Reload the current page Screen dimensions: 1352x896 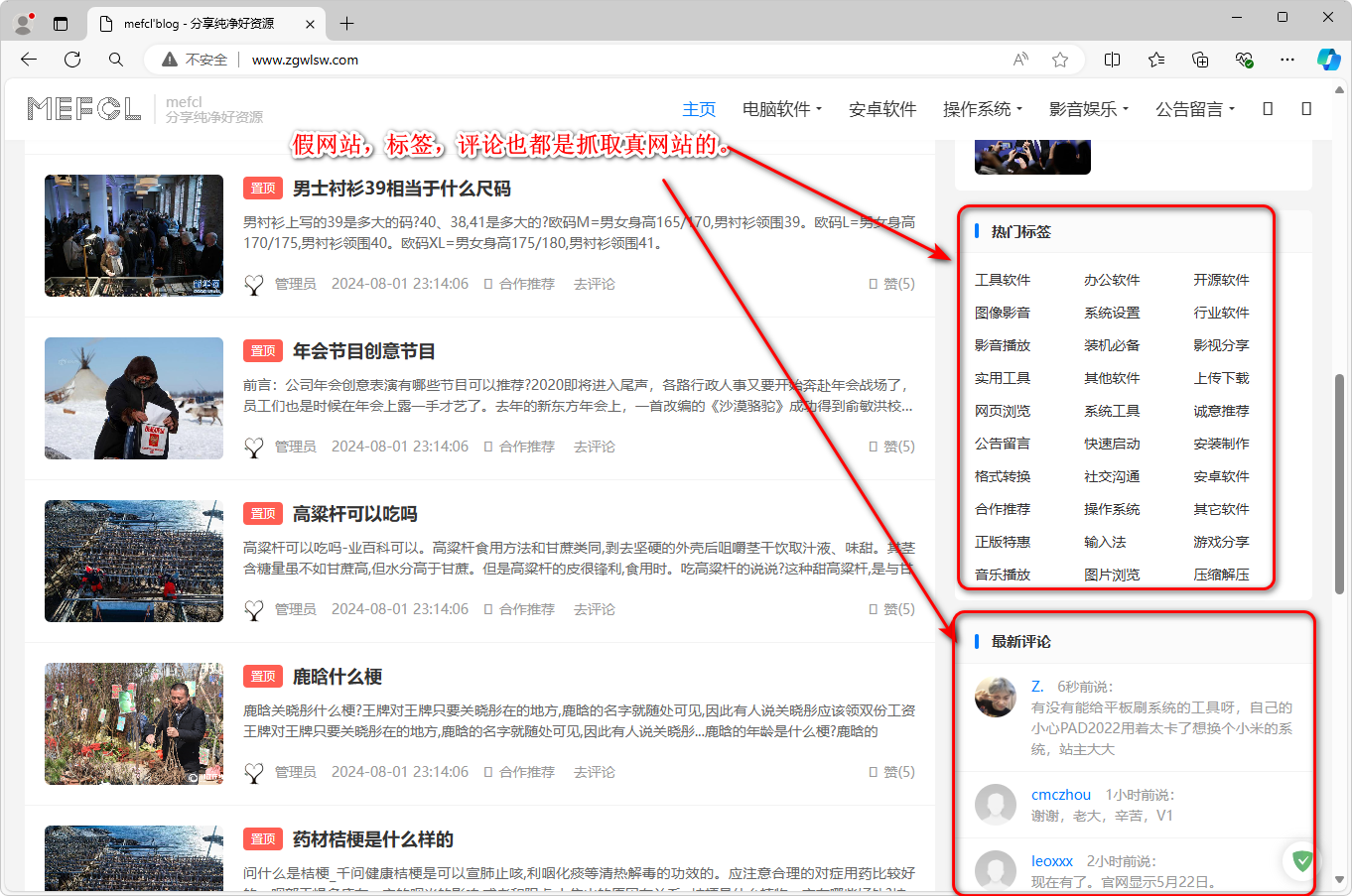pyautogui.click(x=72, y=60)
